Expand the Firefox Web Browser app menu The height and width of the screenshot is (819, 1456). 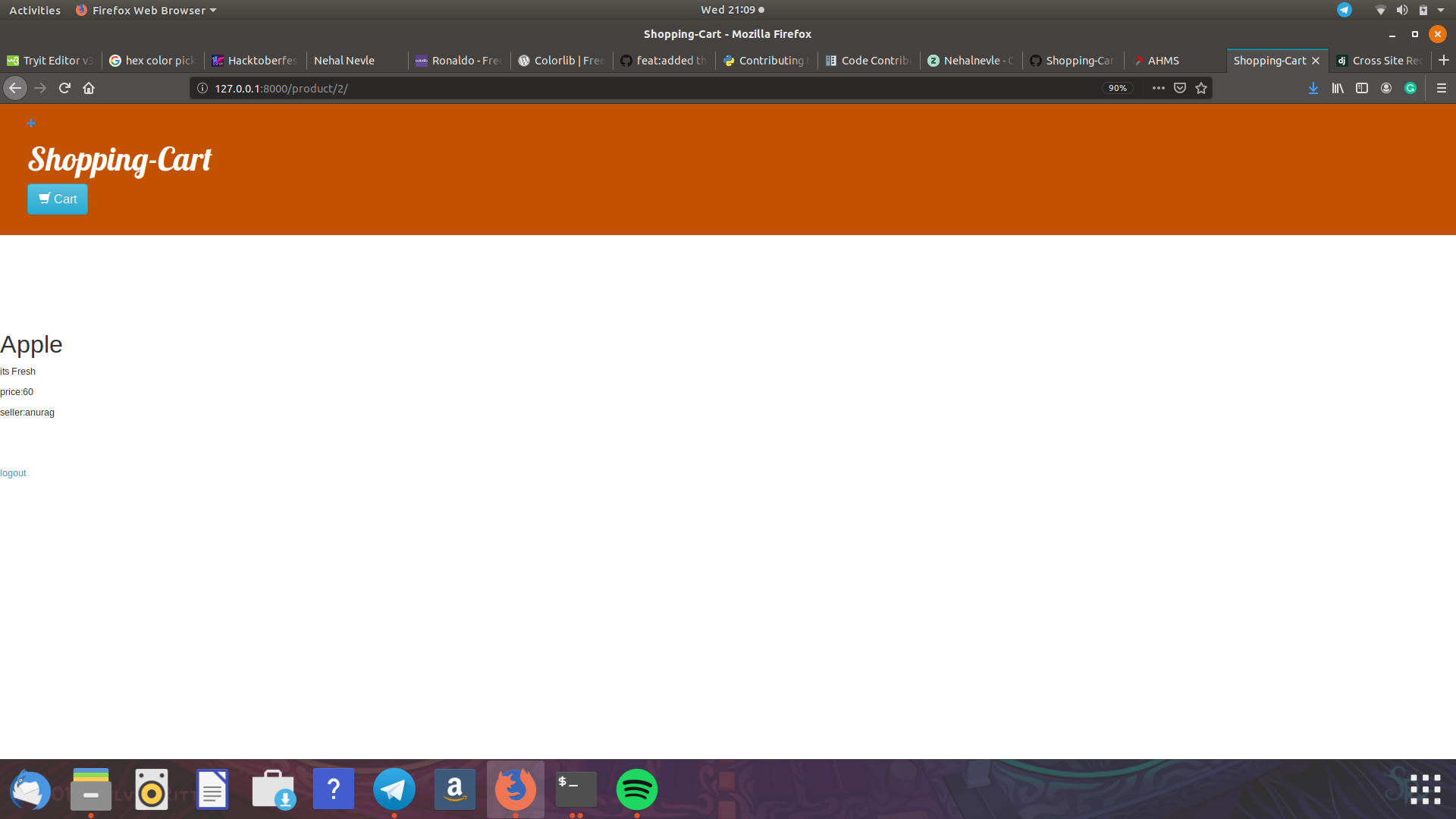(148, 10)
